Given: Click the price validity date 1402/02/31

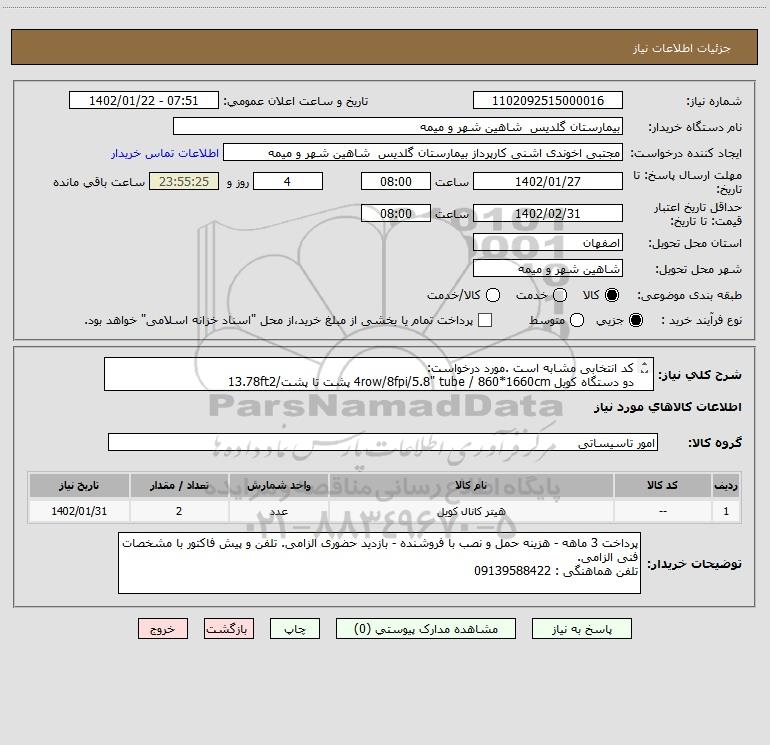Looking at the screenshot, I should pyautogui.click(x=548, y=214).
